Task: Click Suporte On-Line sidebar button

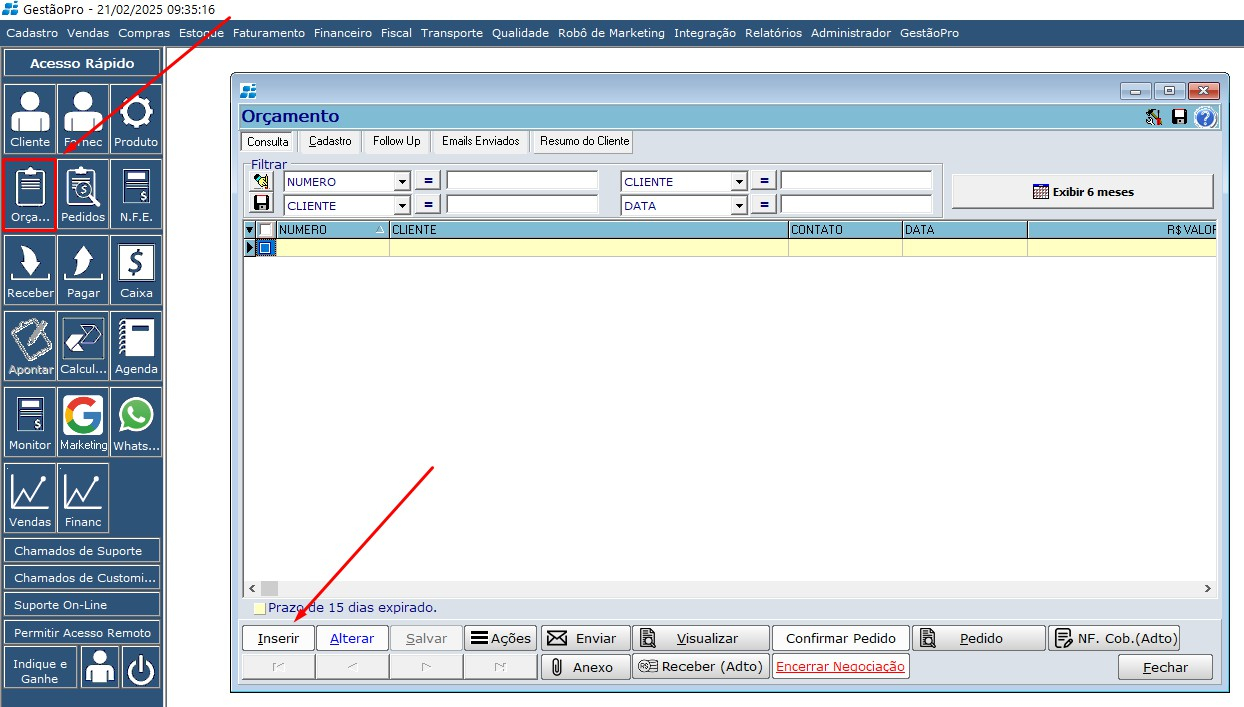Action: pyautogui.click(x=82, y=604)
